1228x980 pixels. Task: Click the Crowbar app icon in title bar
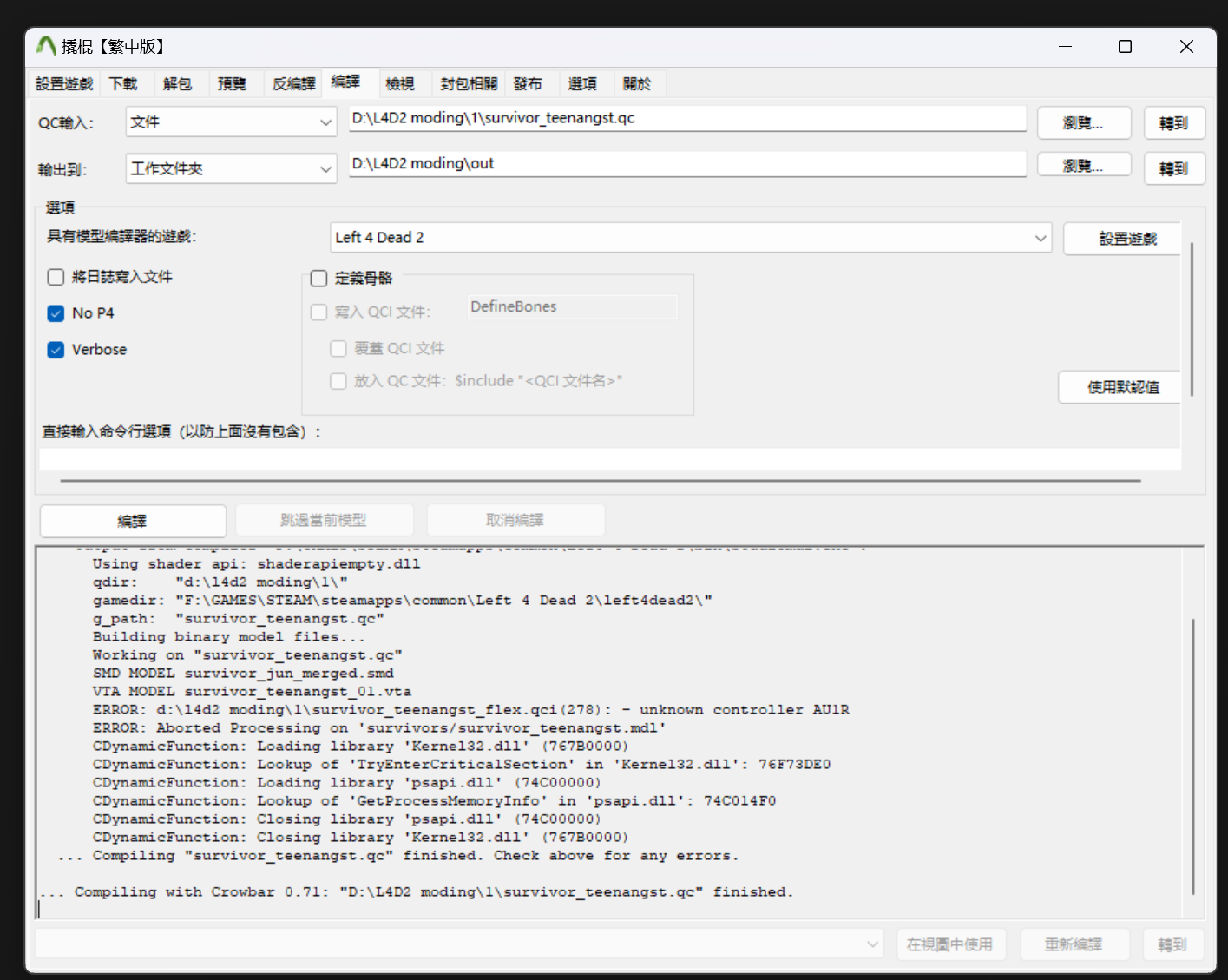(x=46, y=46)
